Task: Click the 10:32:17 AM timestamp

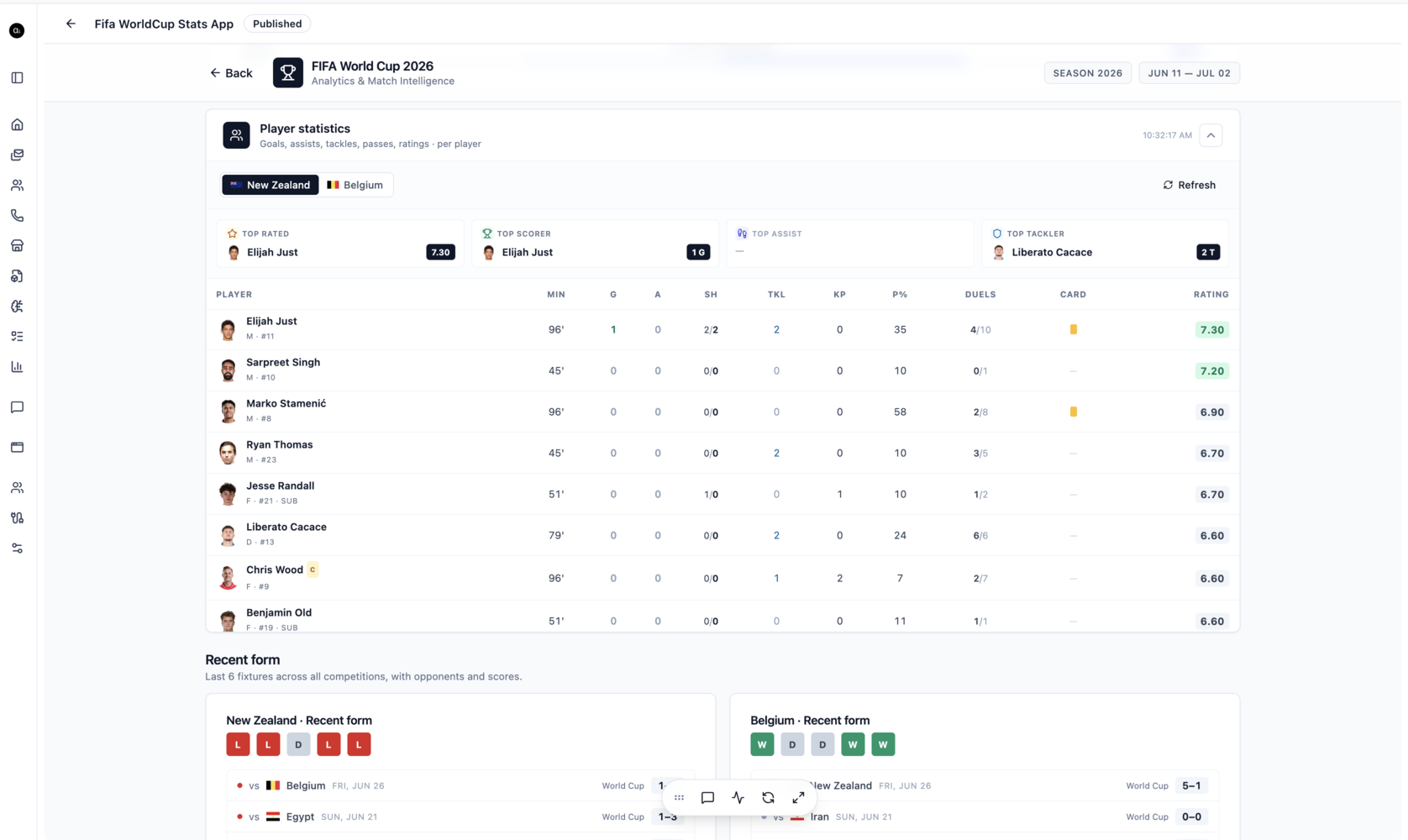Action: pos(1167,135)
